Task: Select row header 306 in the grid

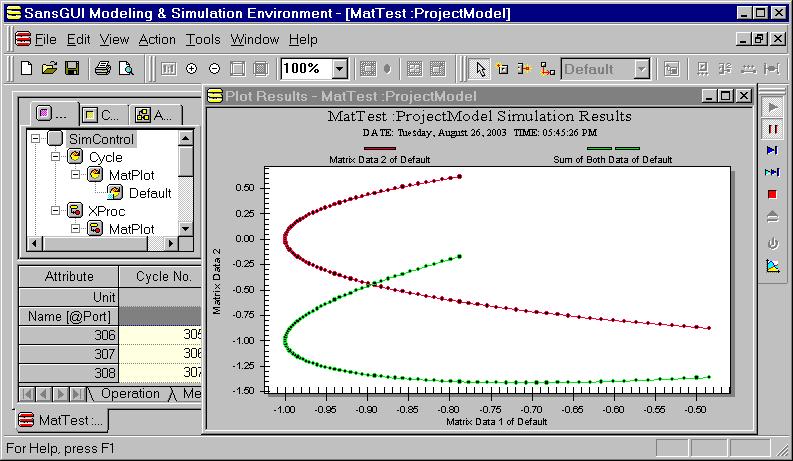Action: click(x=69, y=335)
